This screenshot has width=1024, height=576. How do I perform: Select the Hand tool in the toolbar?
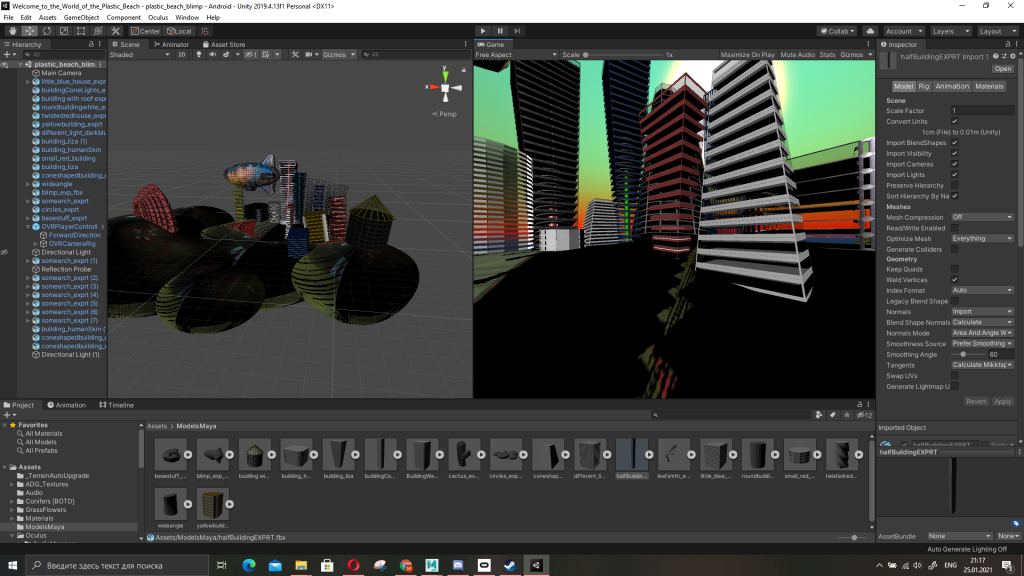[12, 31]
